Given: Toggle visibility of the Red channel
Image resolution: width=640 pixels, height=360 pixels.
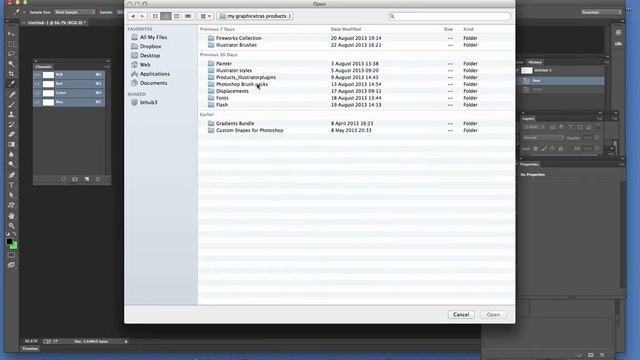Looking at the screenshot, I should (x=37, y=84).
